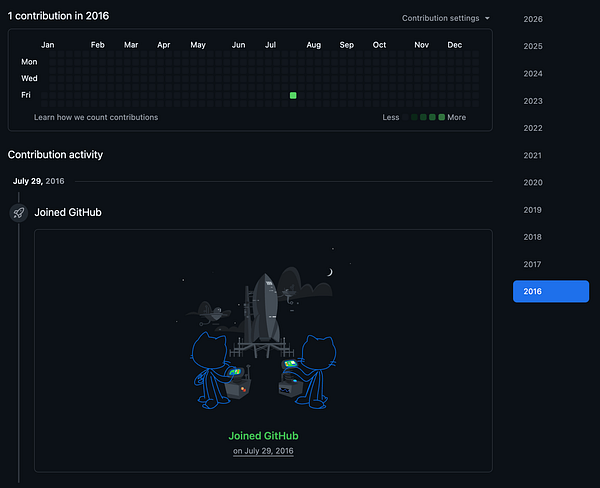This screenshot has height=488, width=600.
Task: Click the Aug month label
Action: [x=313, y=45]
